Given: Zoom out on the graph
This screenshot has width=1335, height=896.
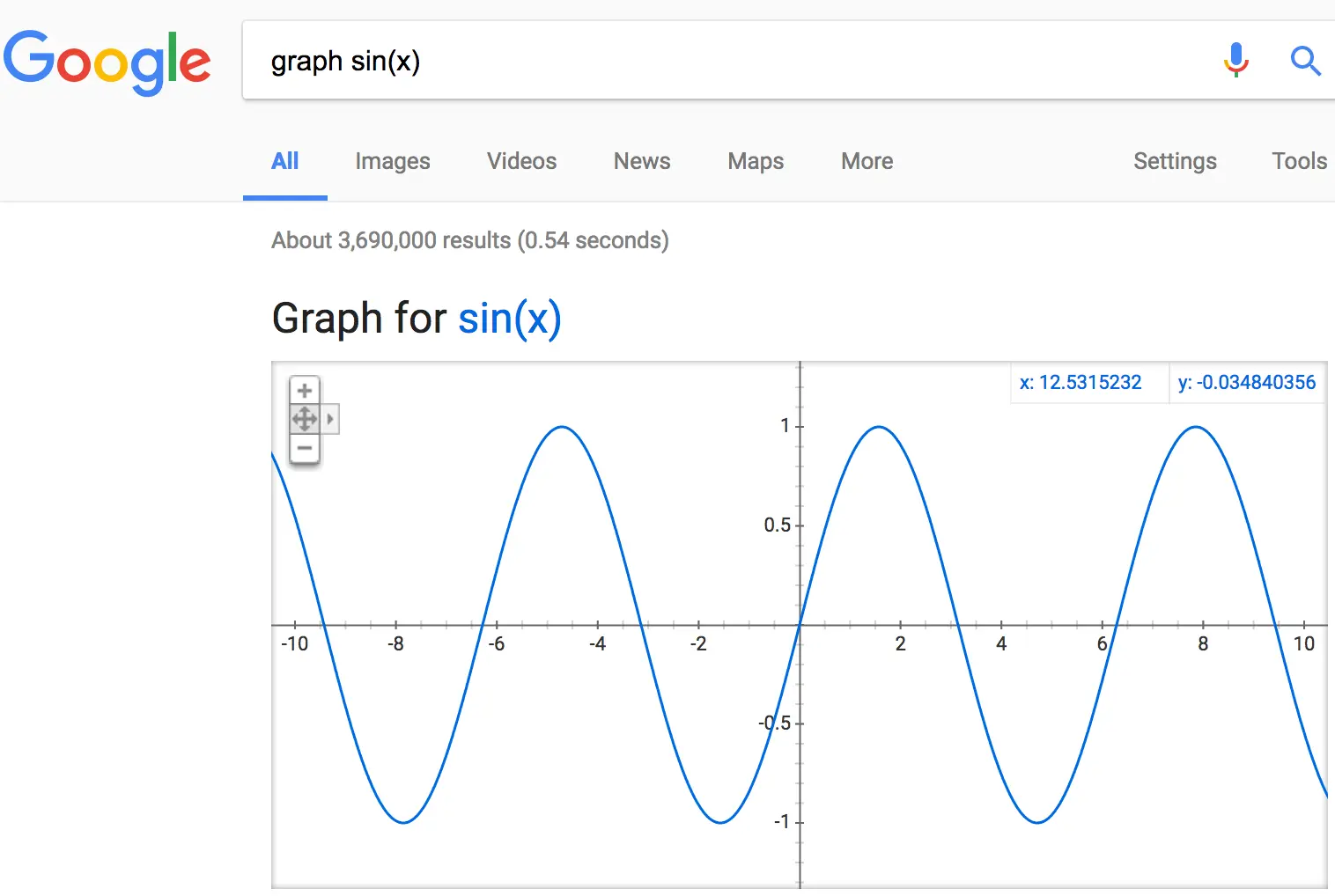Looking at the screenshot, I should point(305,448).
